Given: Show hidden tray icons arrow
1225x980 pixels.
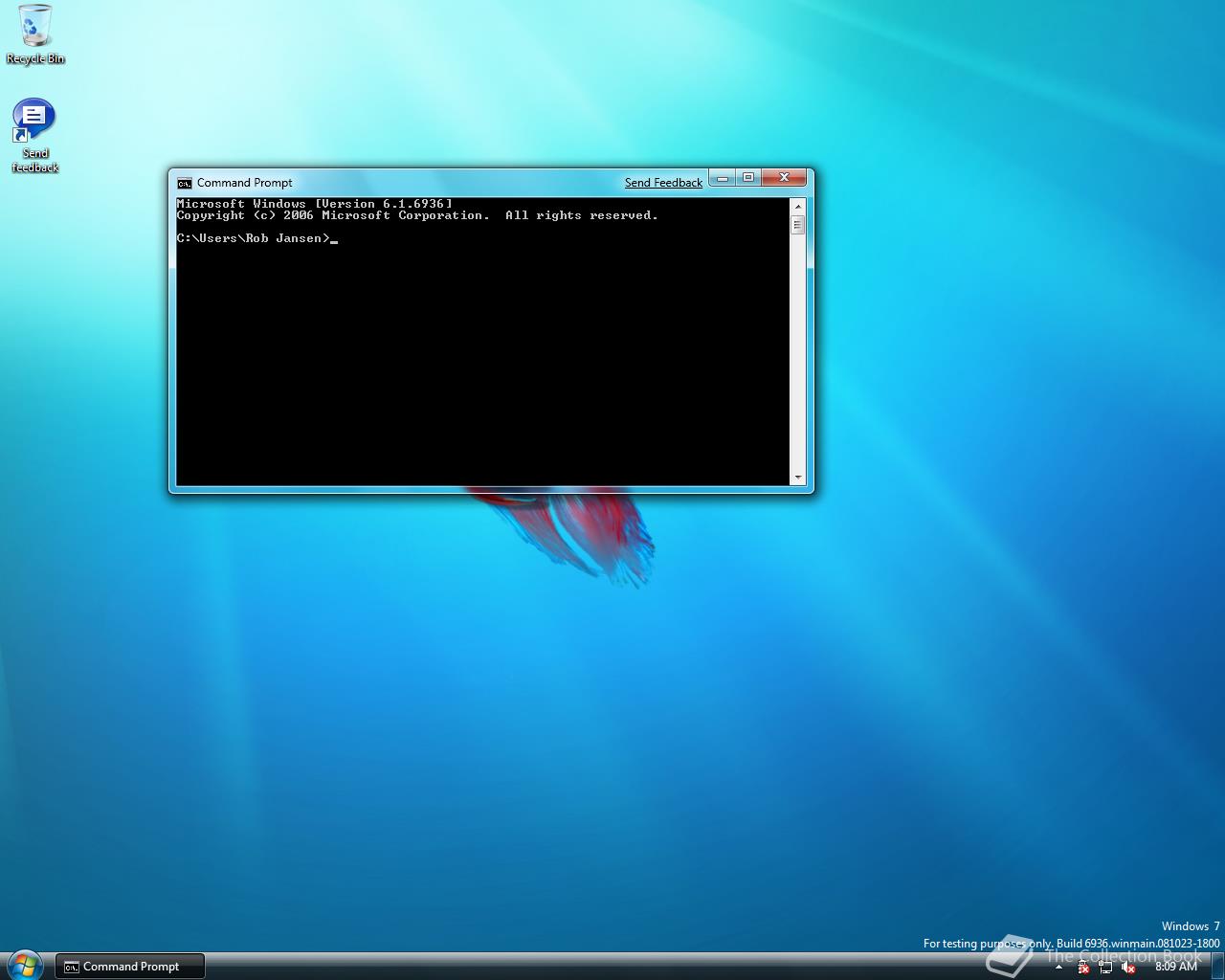Looking at the screenshot, I should click(1058, 967).
